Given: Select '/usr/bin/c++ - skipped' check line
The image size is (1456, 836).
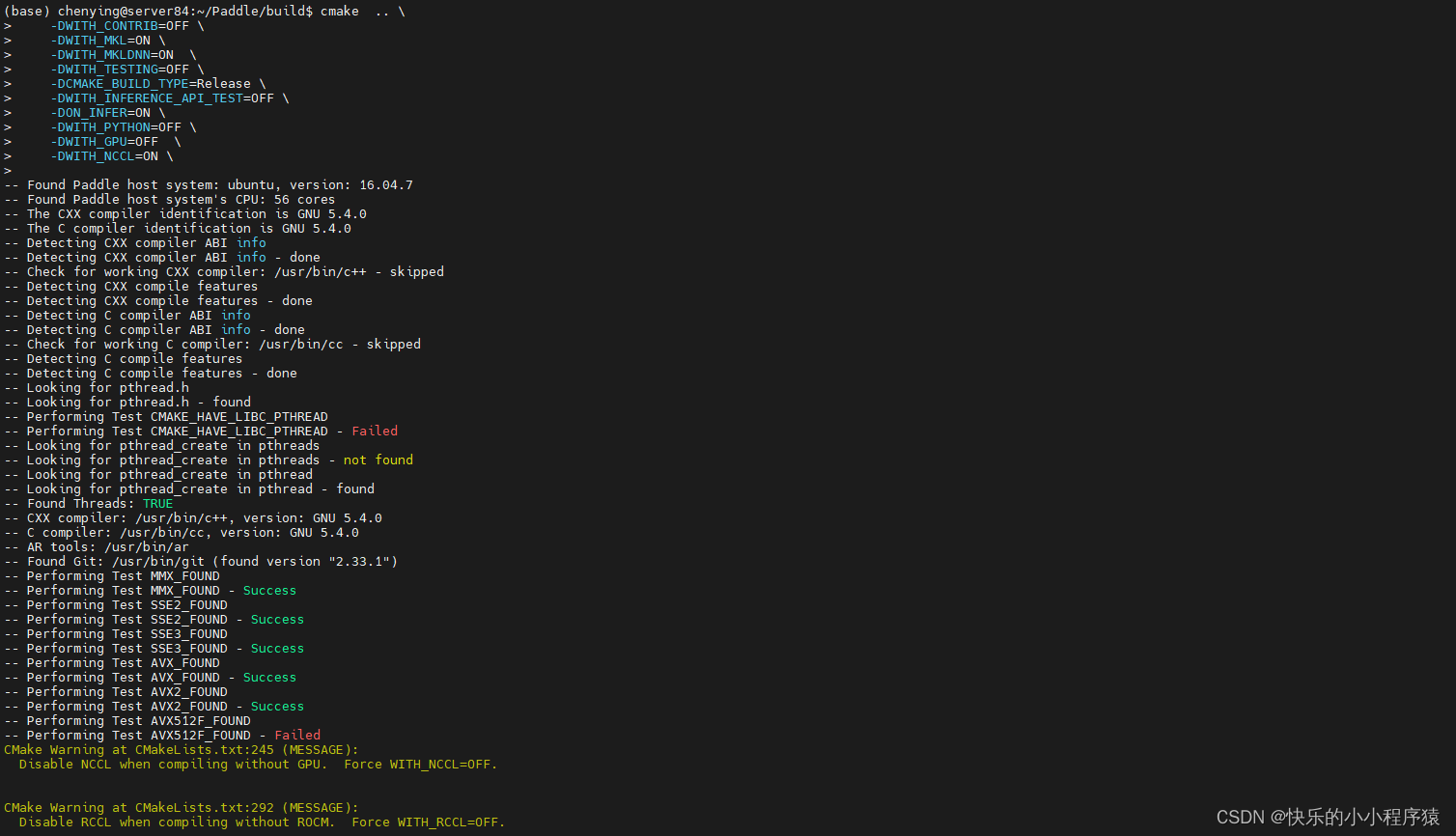Looking at the screenshot, I should tap(224, 272).
